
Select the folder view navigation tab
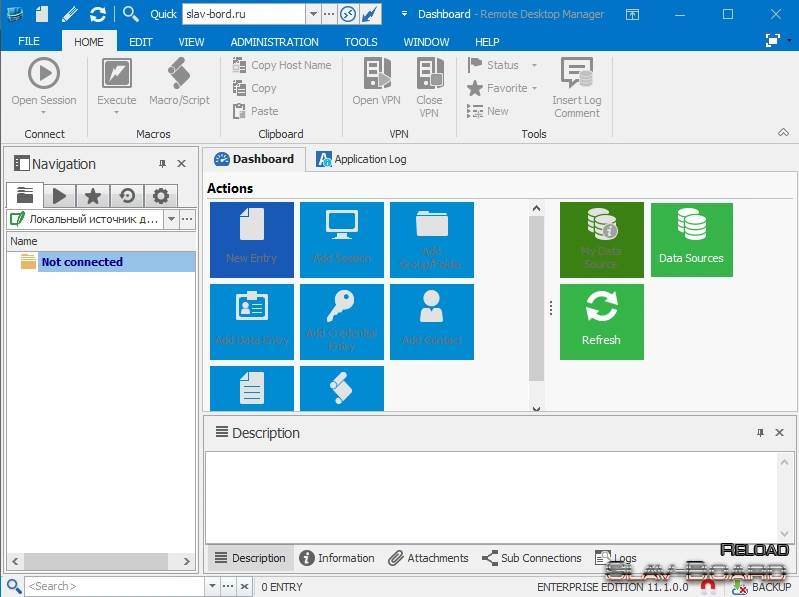tap(25, 196)
